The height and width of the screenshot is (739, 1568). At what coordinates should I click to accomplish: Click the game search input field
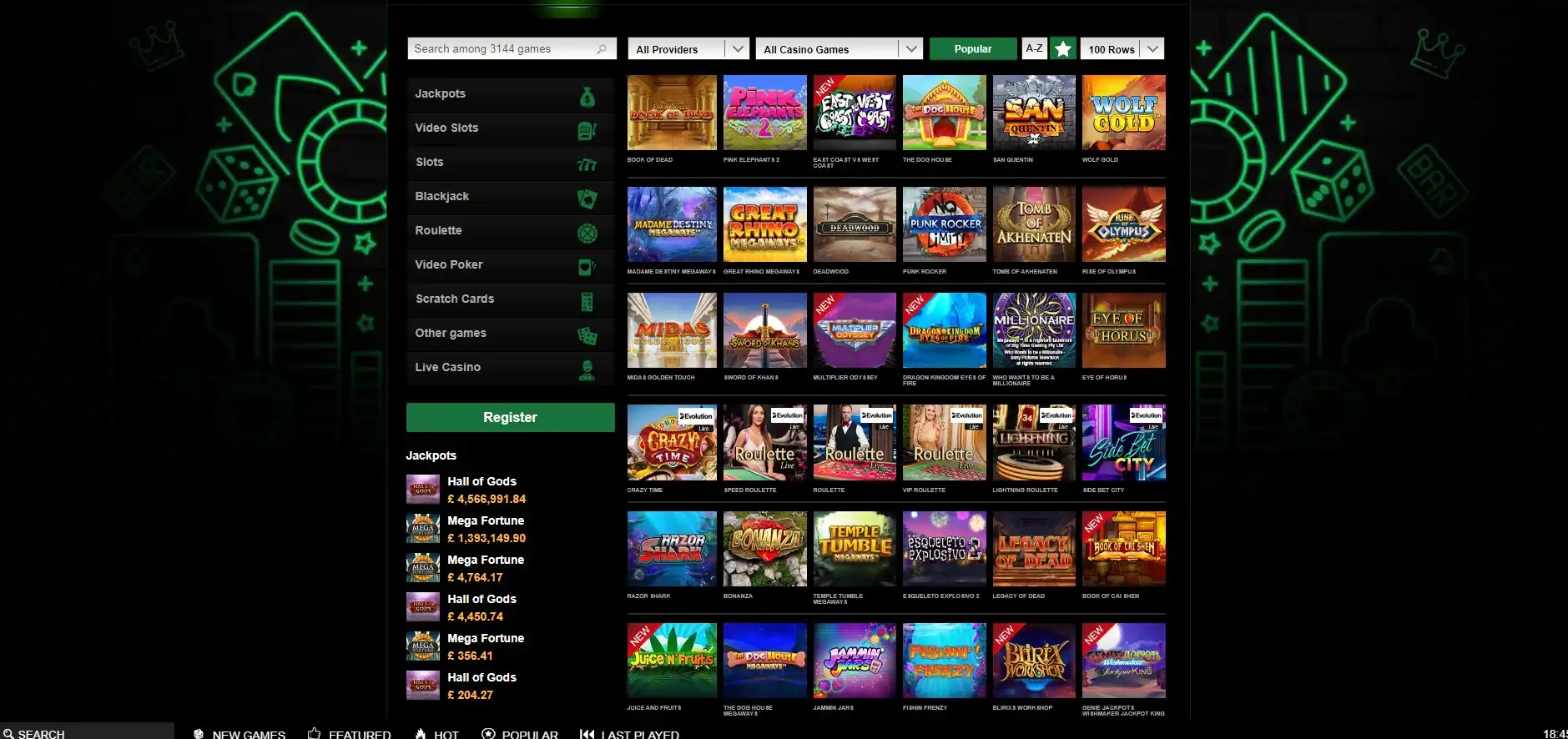(501, 49)
